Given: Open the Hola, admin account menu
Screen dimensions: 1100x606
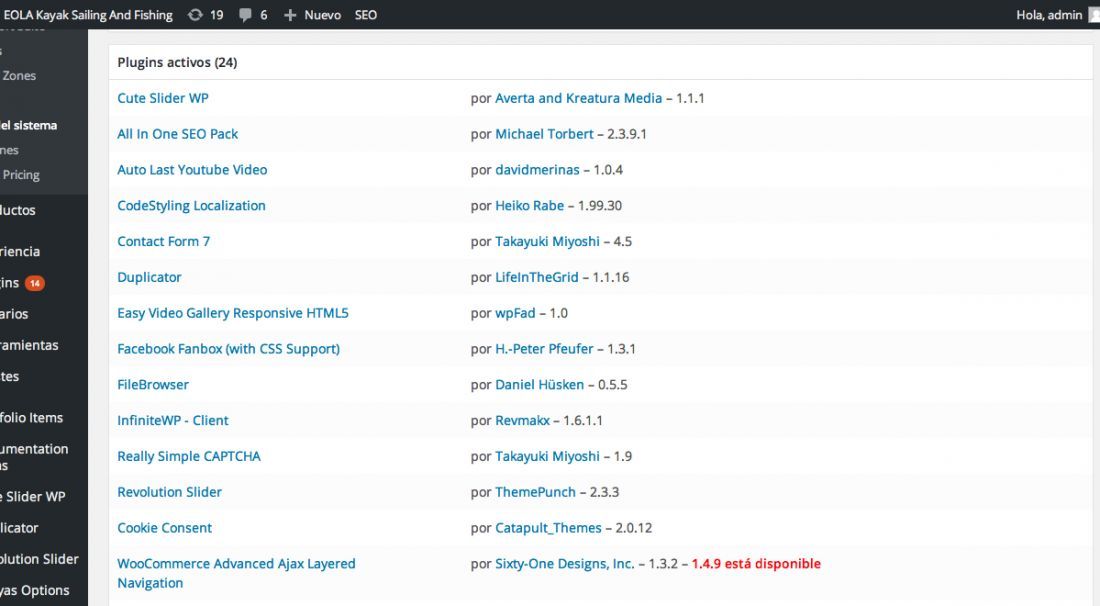Looking at the screenshot, I should click(x=1049, y=15).
